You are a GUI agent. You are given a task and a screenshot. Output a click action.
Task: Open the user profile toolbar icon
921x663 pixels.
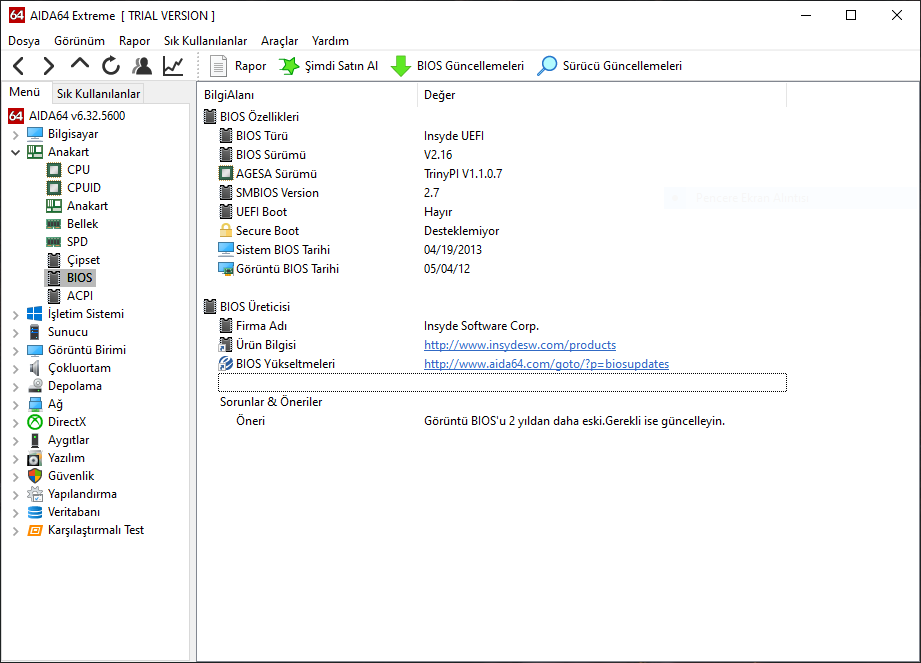pos(142,66)
